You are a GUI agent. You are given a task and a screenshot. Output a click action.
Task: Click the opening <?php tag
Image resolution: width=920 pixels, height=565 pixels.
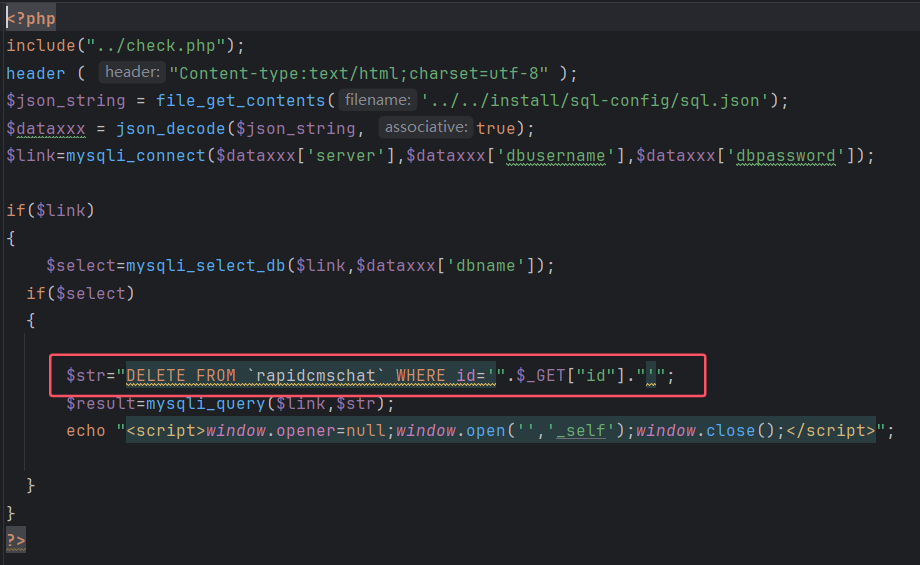pos(32,19)
